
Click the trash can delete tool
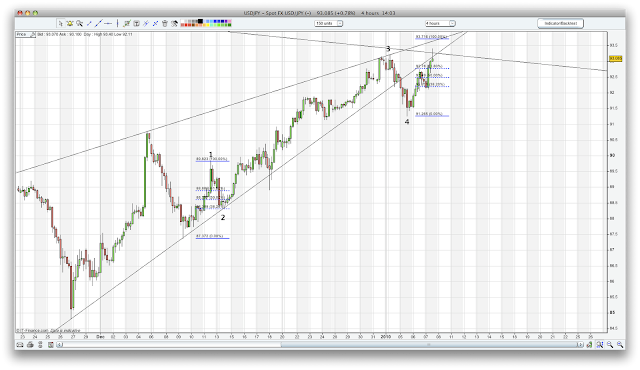(x=164, y=23)
